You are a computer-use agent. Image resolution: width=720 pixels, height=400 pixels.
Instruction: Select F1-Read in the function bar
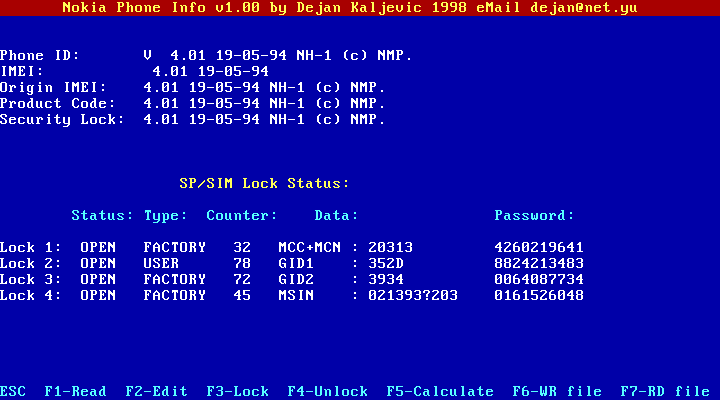coord(75,391)
